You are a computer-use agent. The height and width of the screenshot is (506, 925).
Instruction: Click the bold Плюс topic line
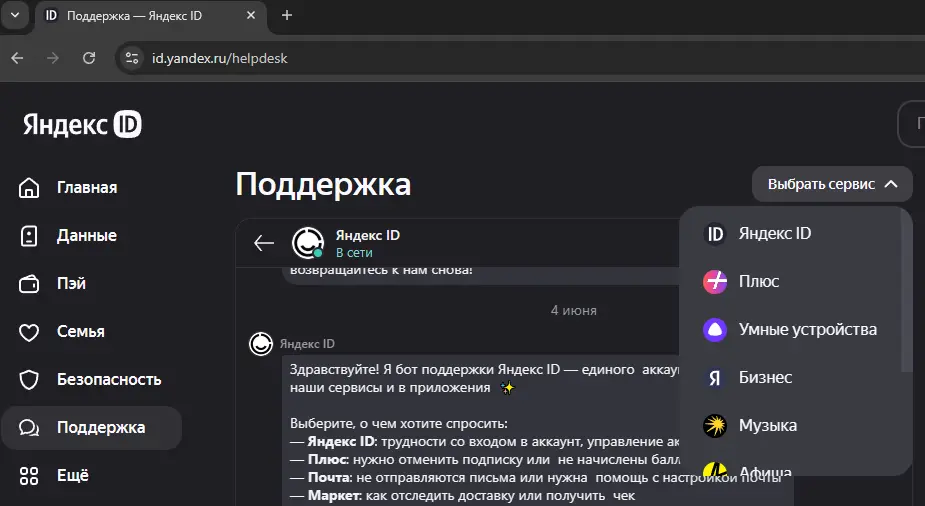[x=328, y=459]
